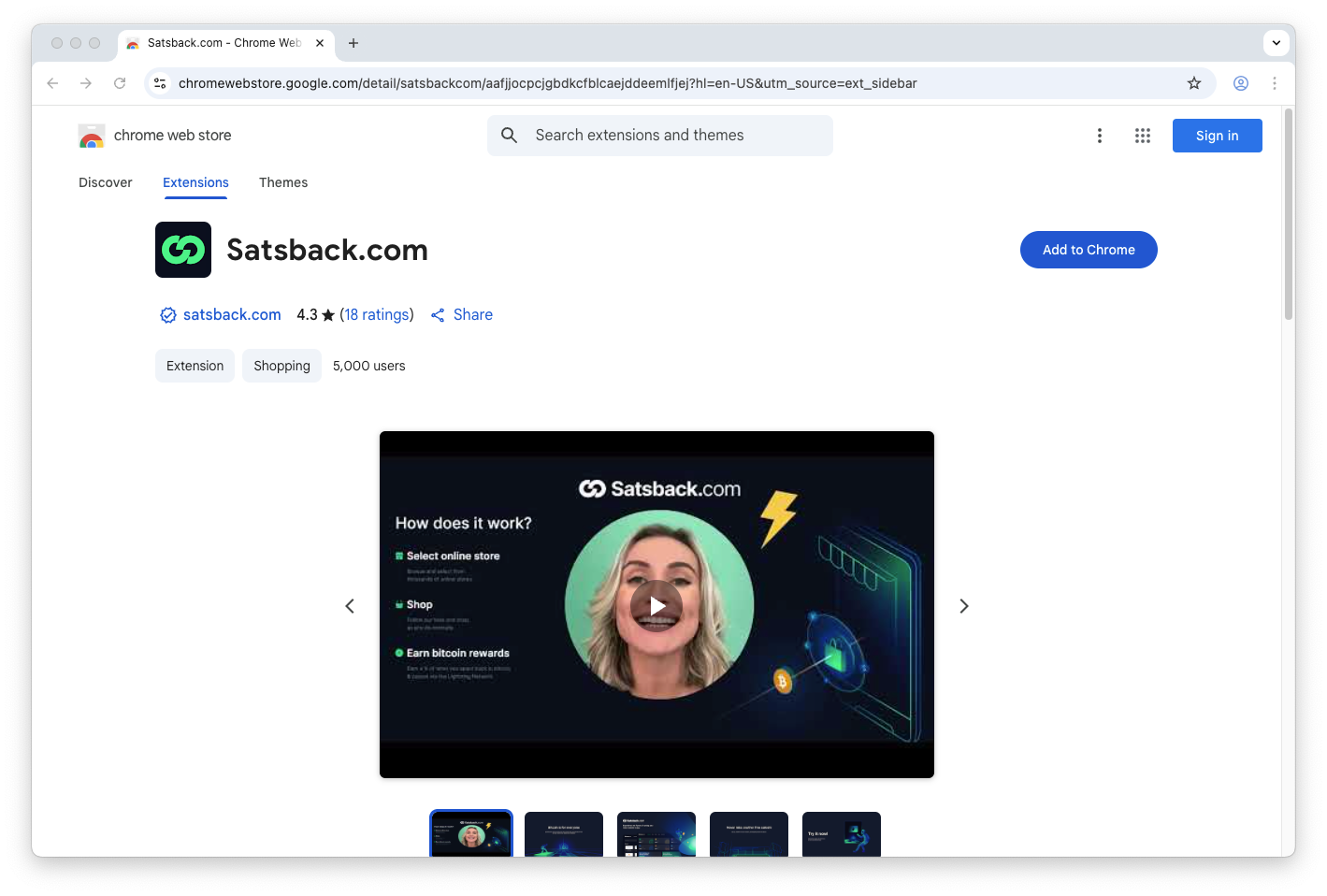Click the Satsback.com tab title
The width and height of the screenshot is (1327, 896).
click(x=224, y=43)
